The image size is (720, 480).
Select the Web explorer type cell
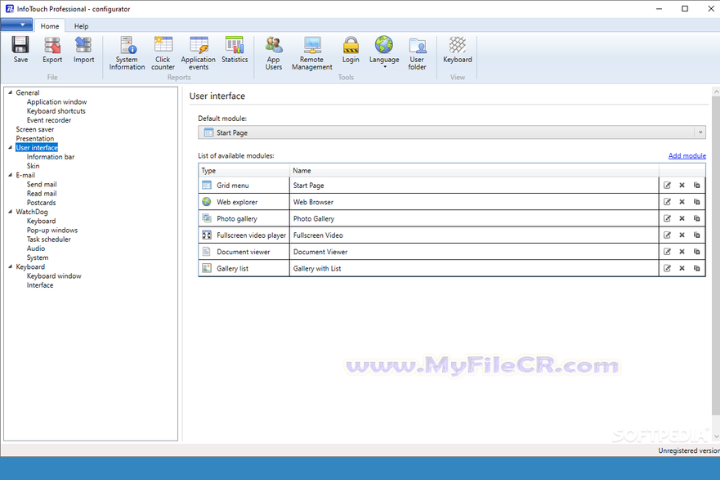244,202
